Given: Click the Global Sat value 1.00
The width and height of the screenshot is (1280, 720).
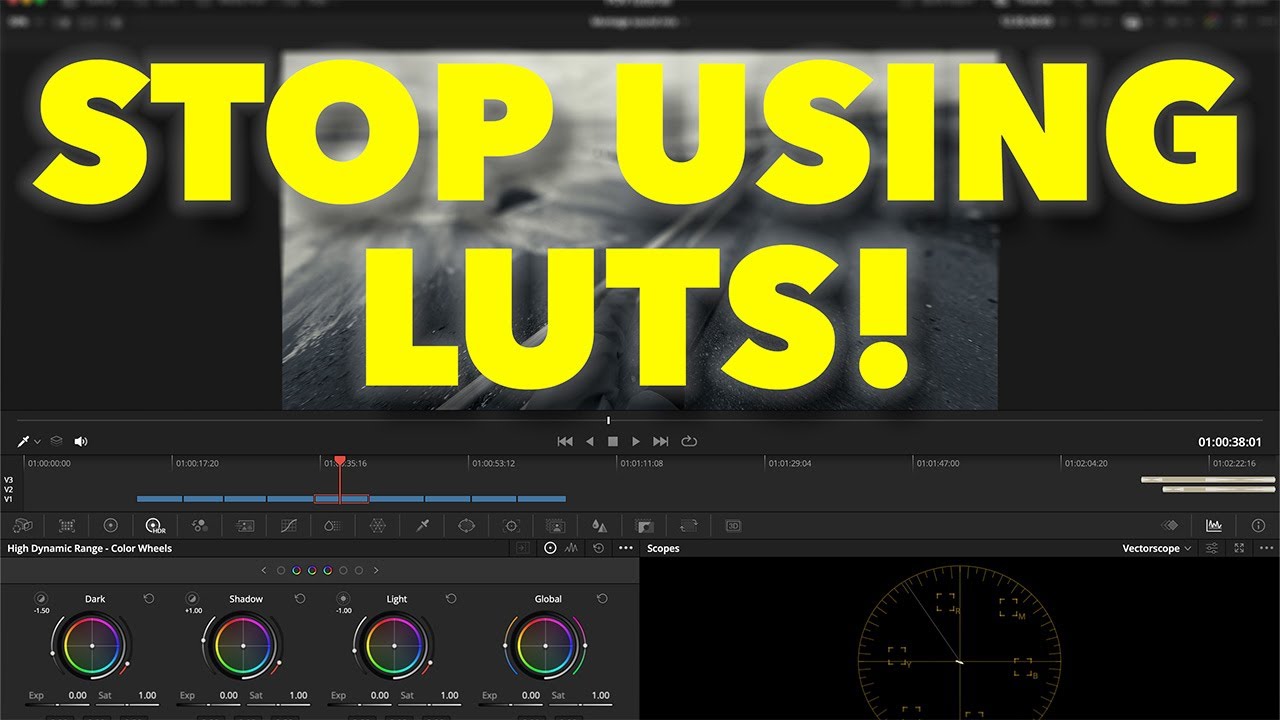Looking at the screenshot, I should click(x=600, y=695).
